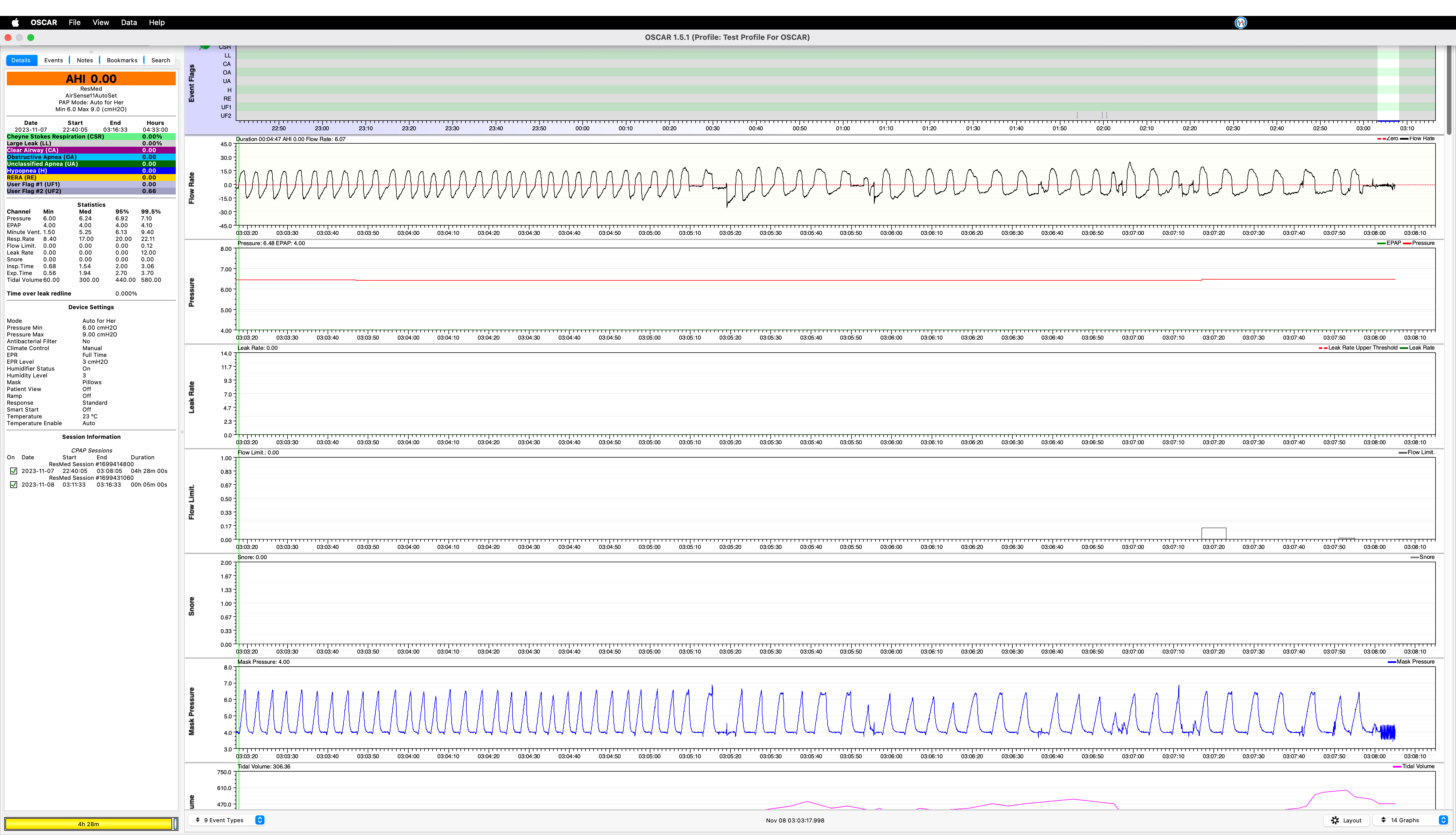Click the vertical scrollbar of the graph area
1456x835 pixels.
[x=1449, y=91]
